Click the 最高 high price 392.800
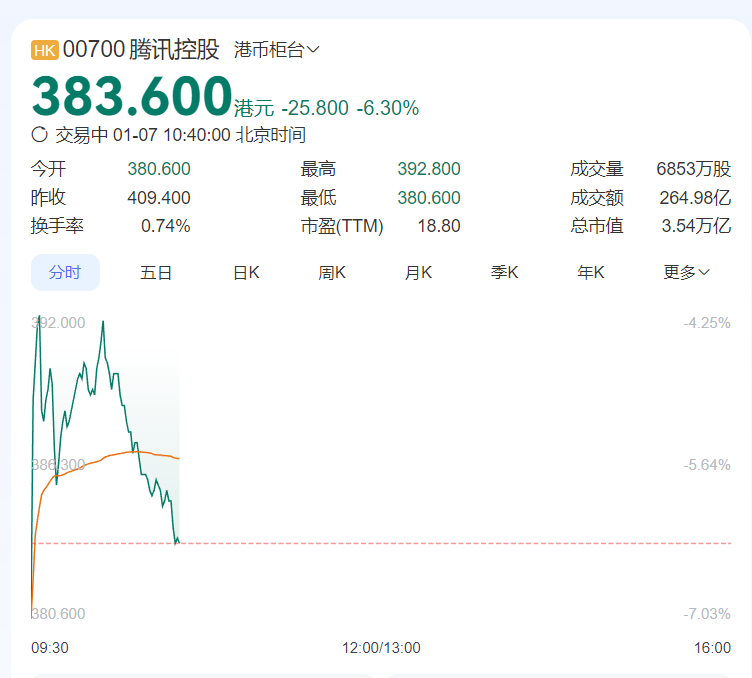Screen dimensions: 752x678 (429, 169)
